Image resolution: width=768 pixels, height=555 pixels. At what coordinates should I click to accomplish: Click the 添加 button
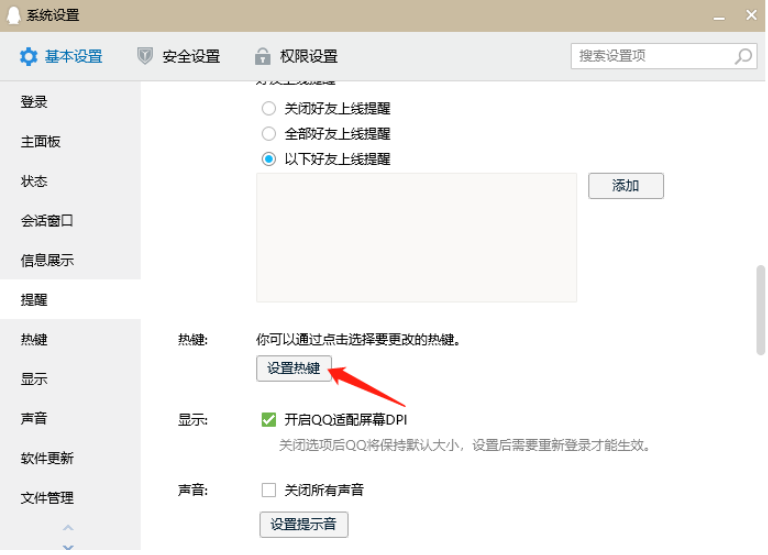click(x=625, y=186)
